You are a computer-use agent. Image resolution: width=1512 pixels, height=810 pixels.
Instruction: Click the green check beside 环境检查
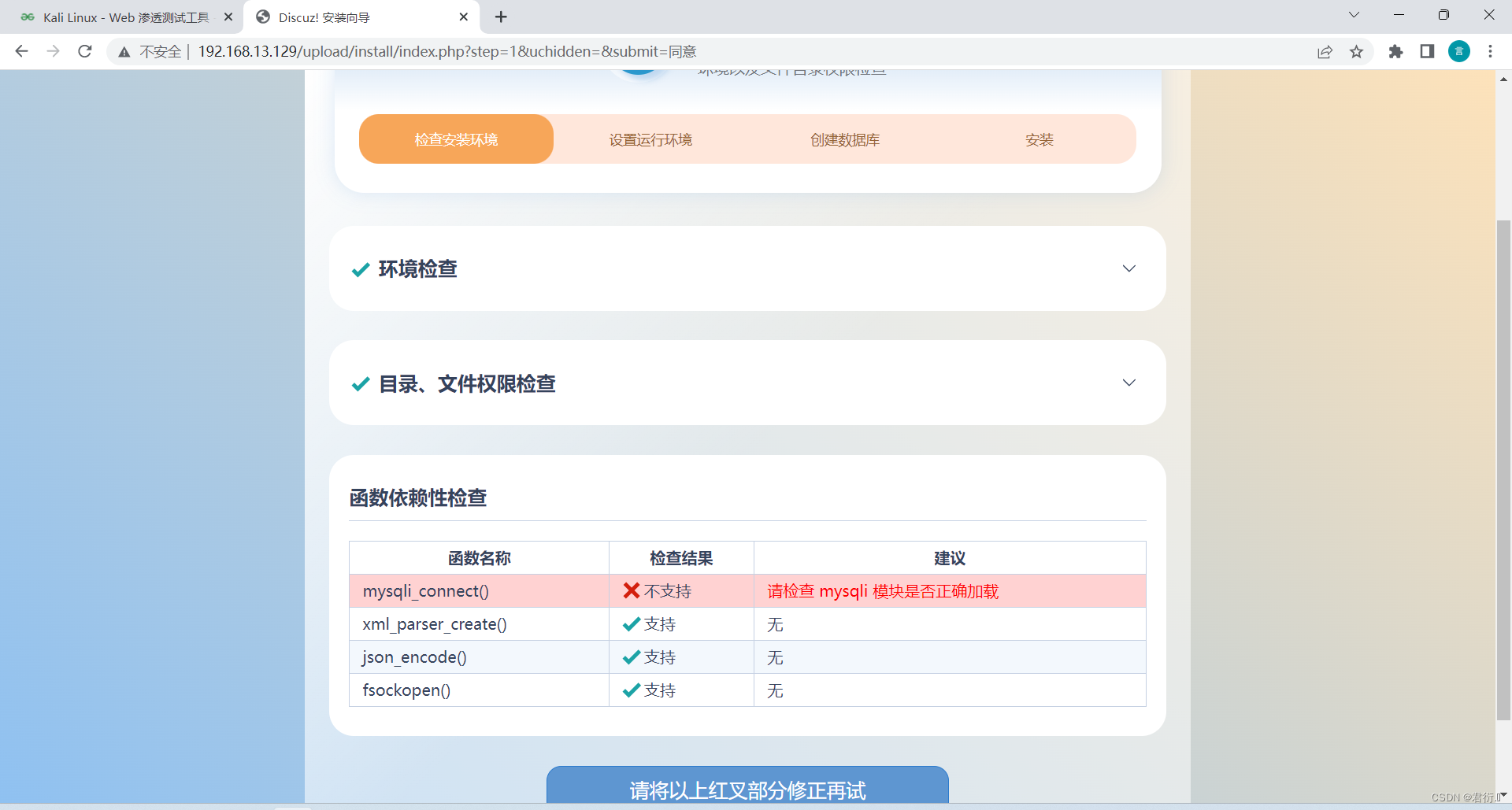coord(361,270)
